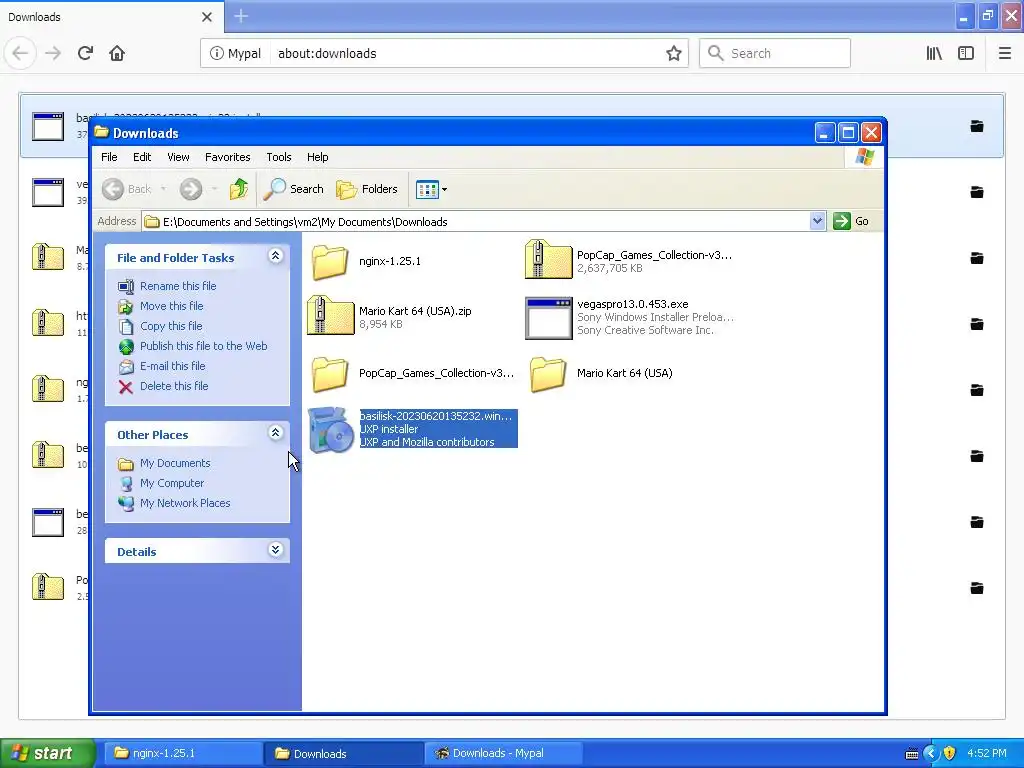Viewport: 1024px width, 768px height.
Task: Click Publish this file to the Web
Action: pos(203,346)
